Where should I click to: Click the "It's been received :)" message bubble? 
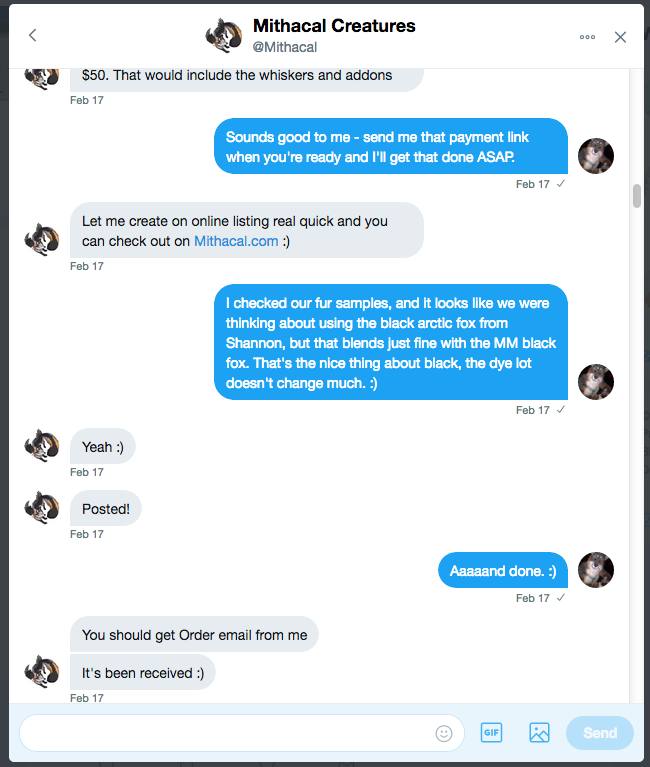coord(143,673)
